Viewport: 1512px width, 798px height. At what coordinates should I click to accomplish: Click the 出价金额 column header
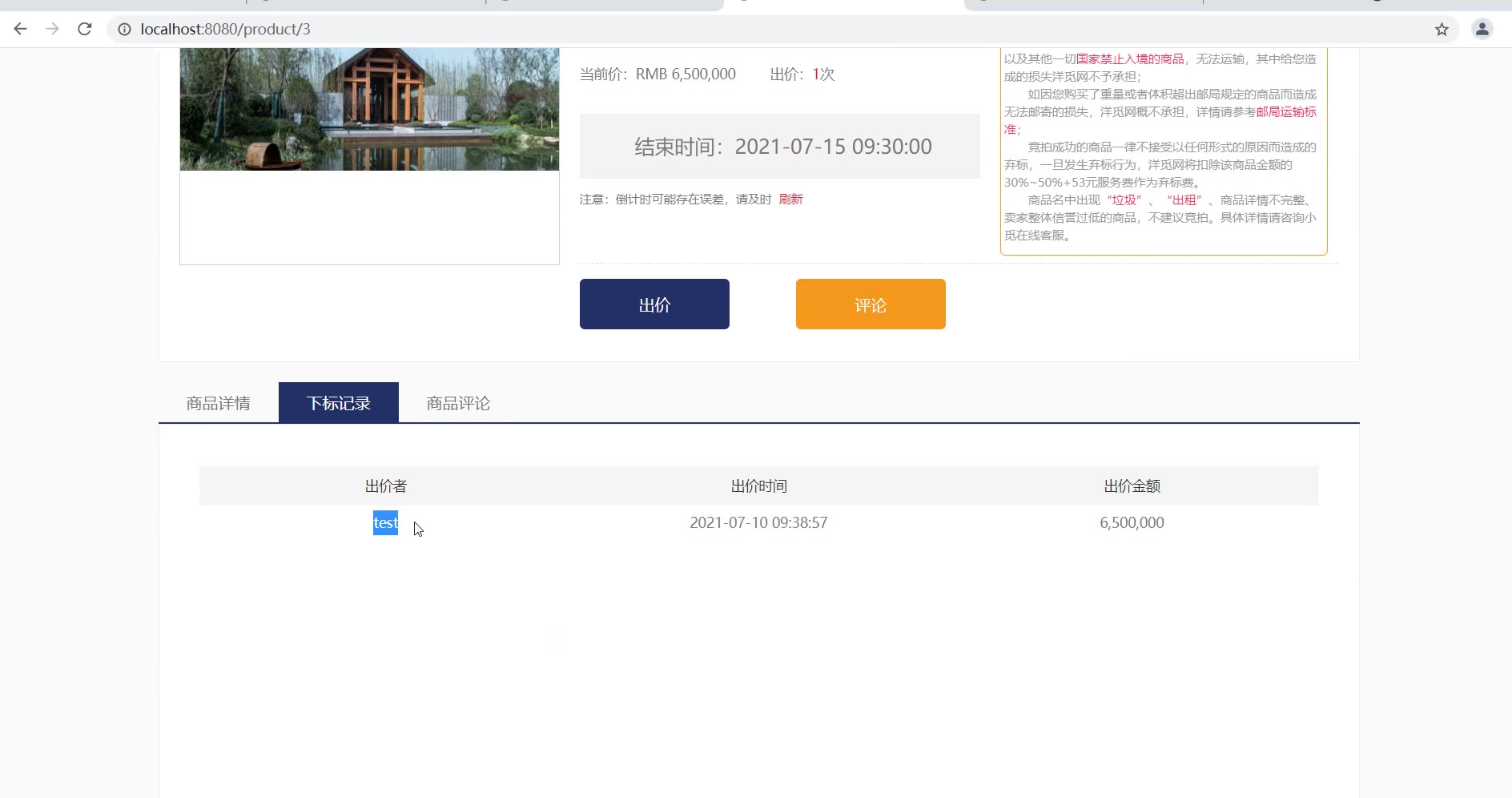coord(1132,486)
